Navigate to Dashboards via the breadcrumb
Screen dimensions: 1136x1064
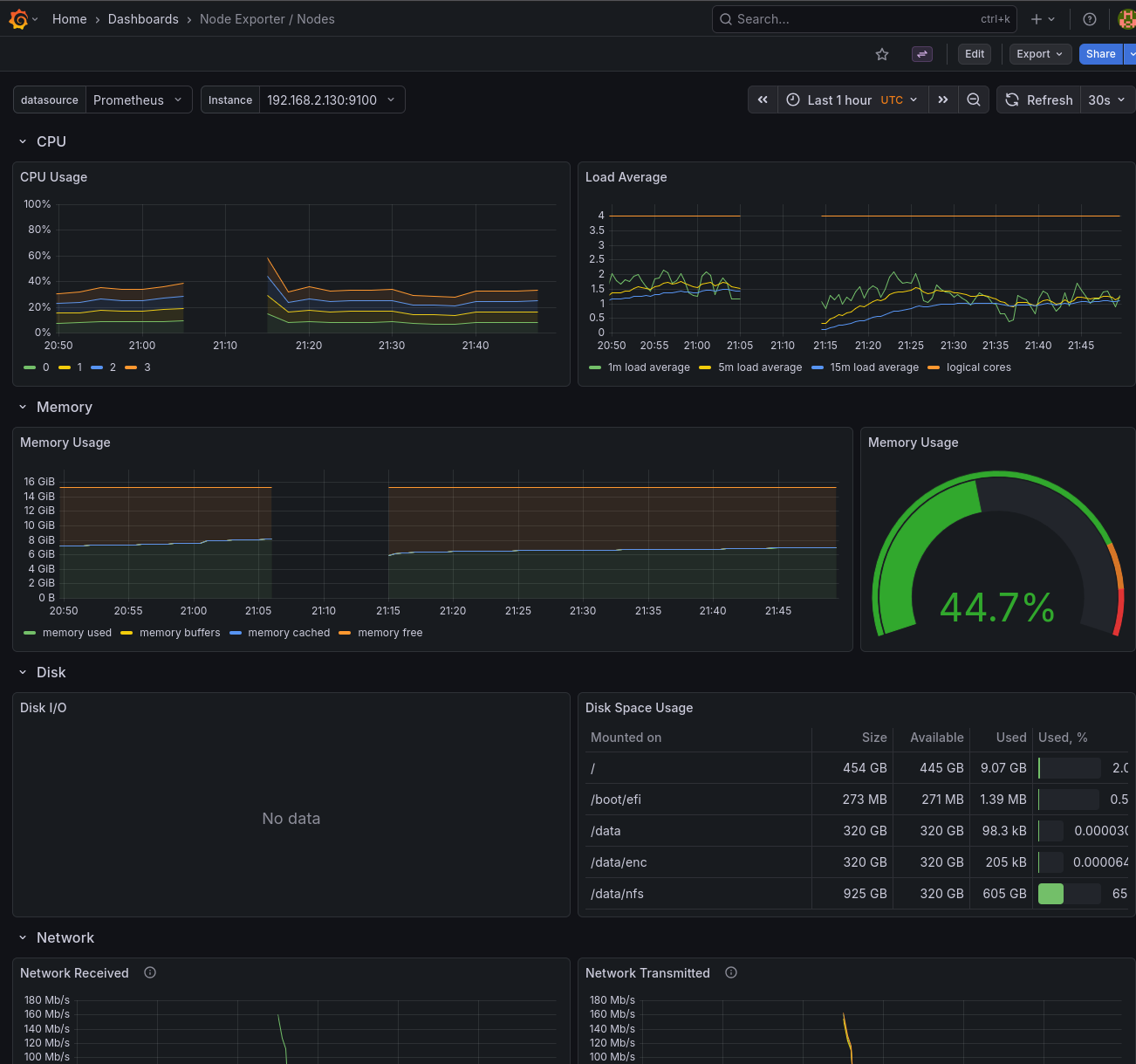pos(143,18)
